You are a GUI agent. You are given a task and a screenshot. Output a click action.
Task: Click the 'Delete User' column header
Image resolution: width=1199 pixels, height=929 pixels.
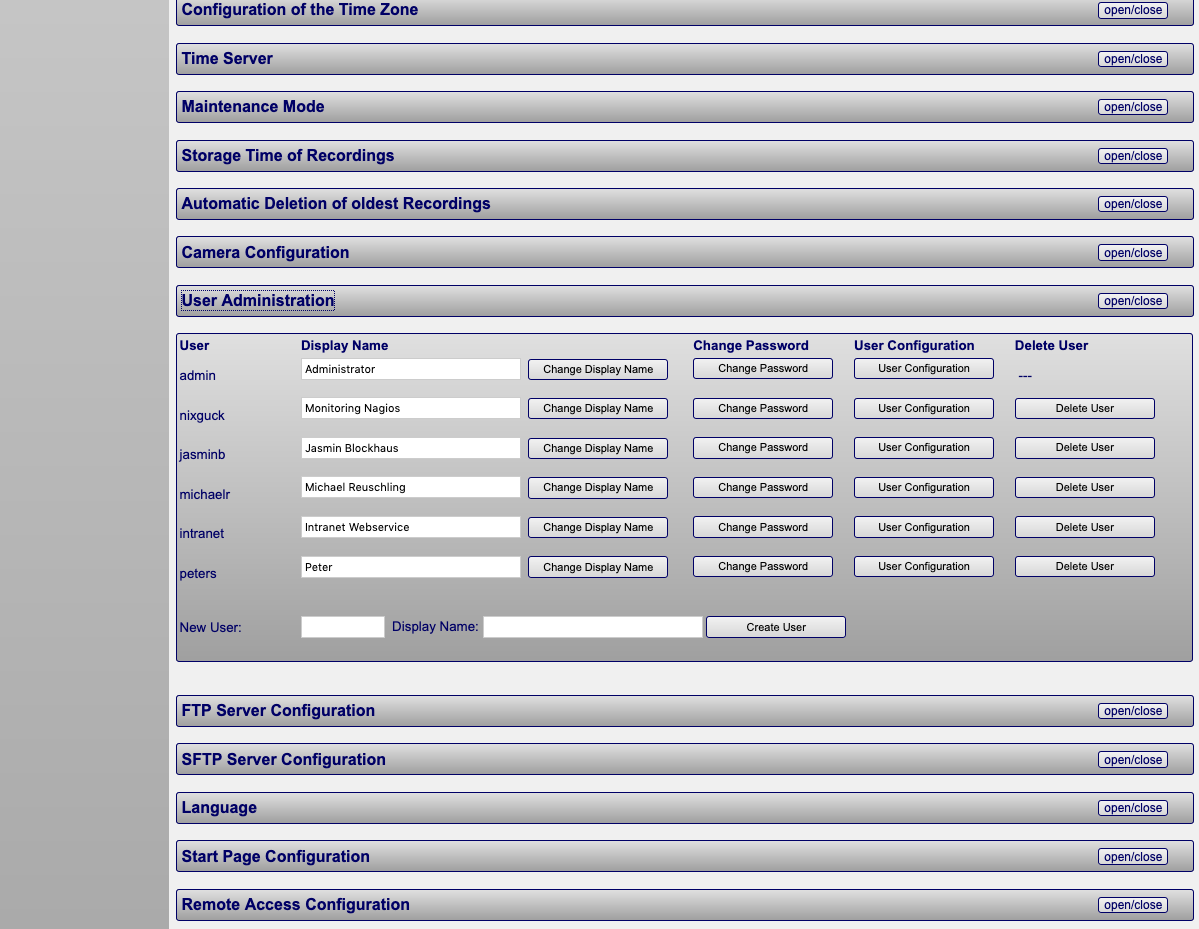(x=1051, y=346)
